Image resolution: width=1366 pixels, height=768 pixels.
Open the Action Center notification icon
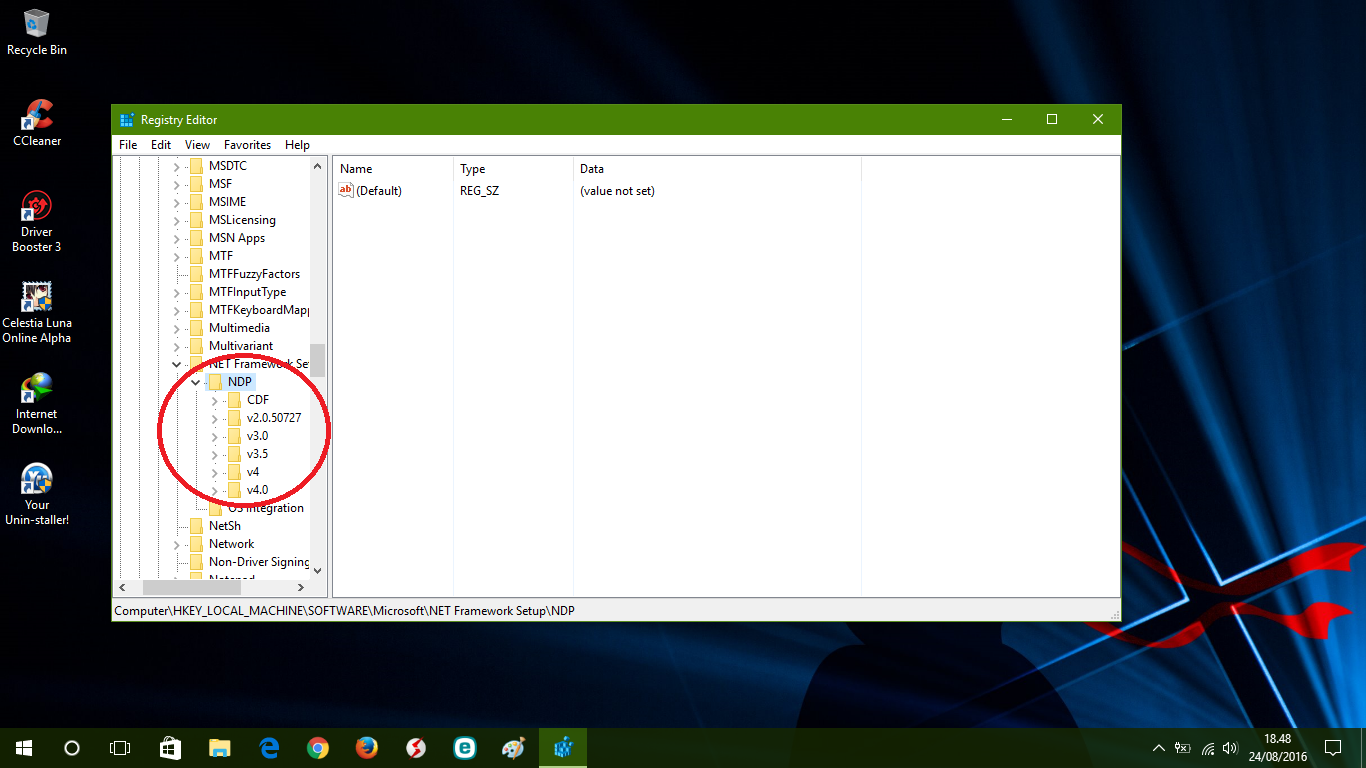coord(1333,747)
